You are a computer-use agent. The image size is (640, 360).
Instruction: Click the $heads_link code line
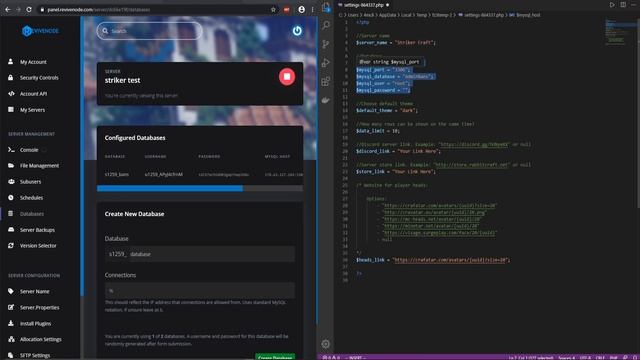[x=433, y=260]
